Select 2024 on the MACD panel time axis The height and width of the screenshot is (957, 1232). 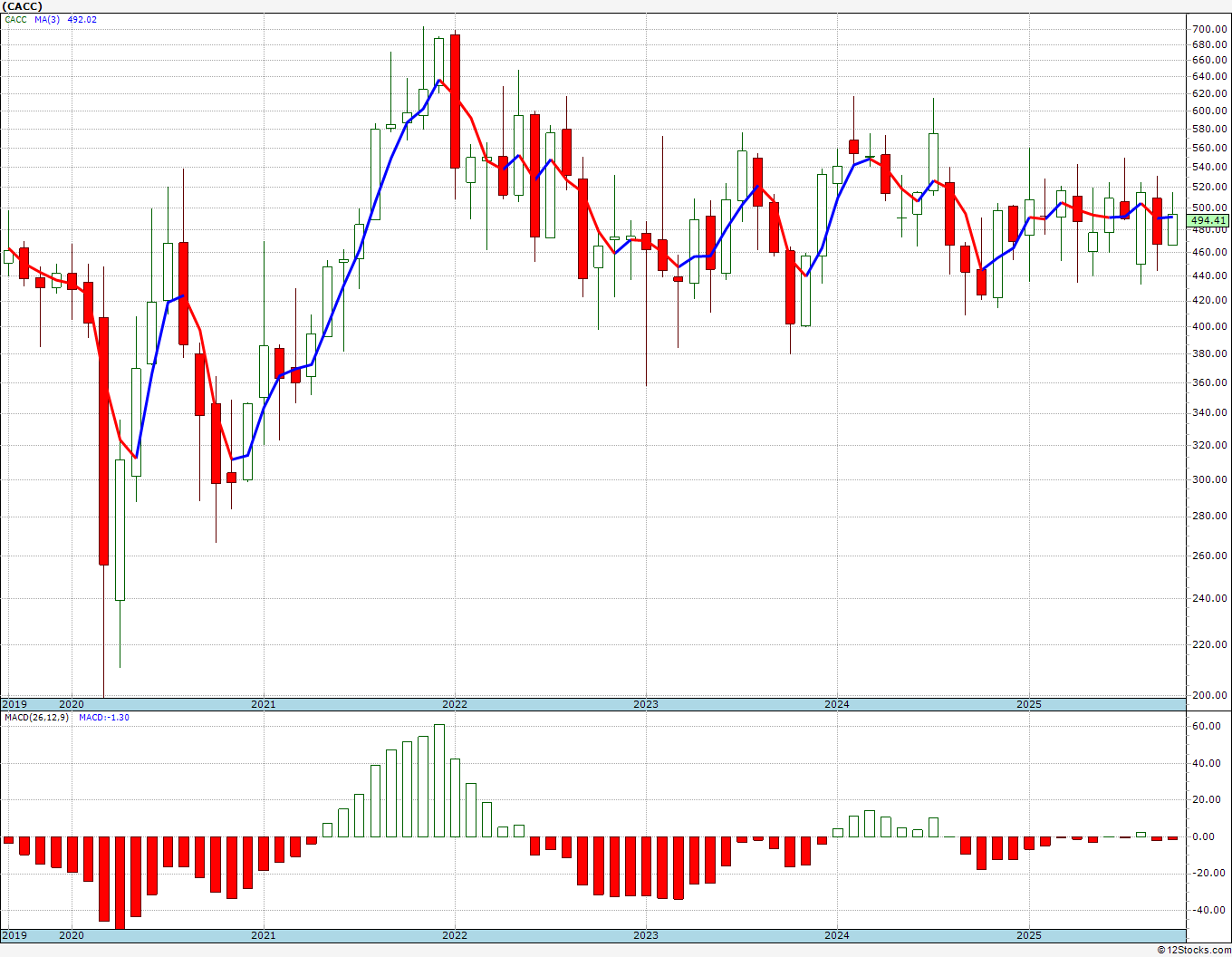point(837,935)
